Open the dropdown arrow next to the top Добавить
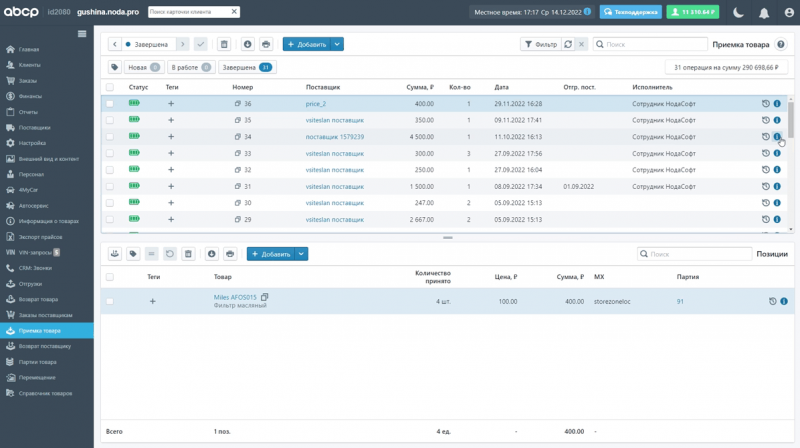Viewport: 800px width, 448px height. point(337,44)
